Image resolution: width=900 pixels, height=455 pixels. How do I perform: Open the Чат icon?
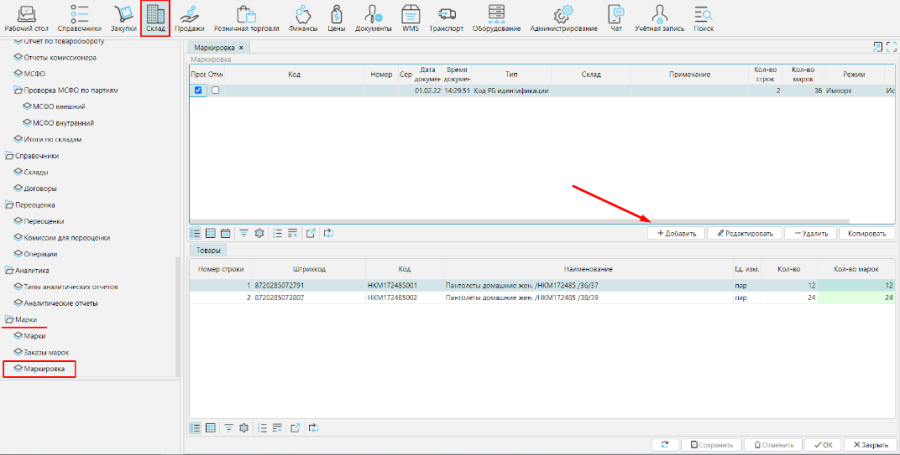coord(616,18)
